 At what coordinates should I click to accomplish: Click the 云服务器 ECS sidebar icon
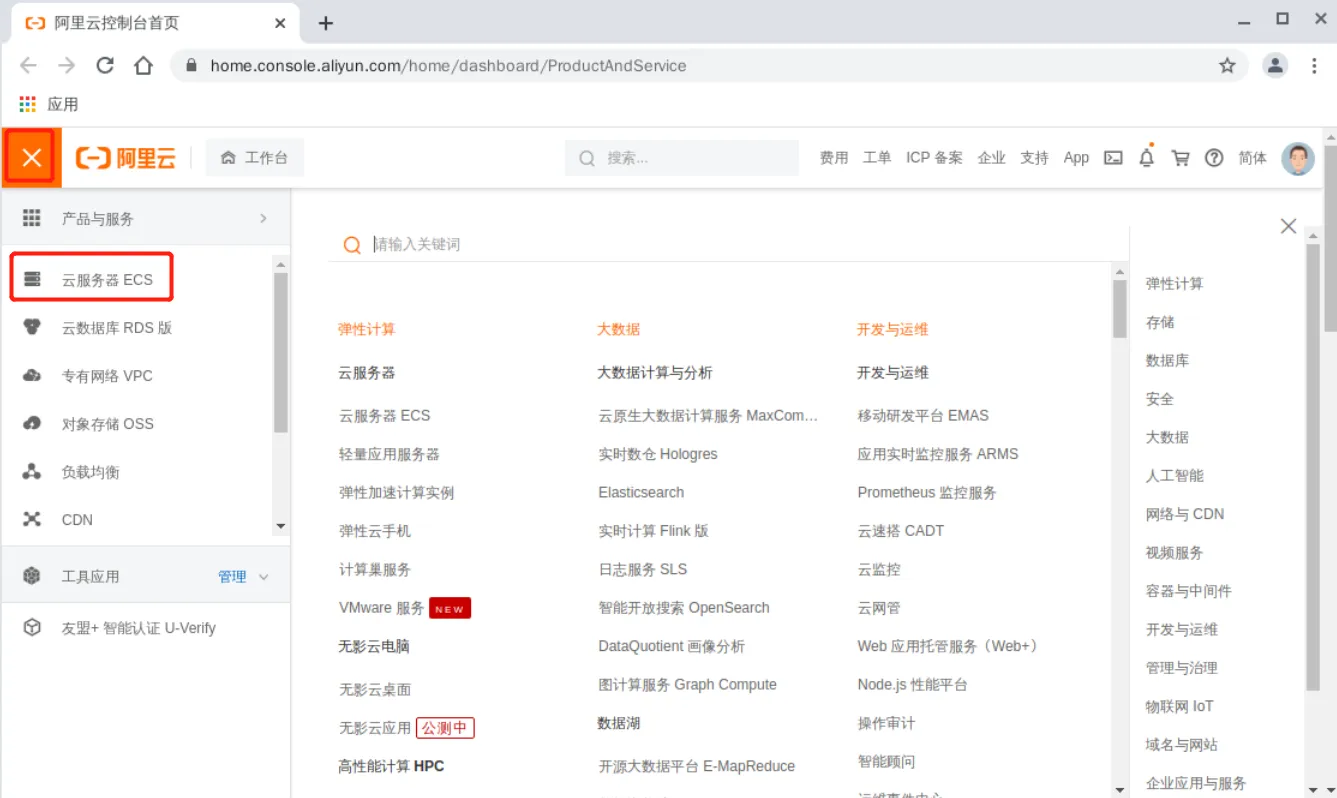(32, 279)
